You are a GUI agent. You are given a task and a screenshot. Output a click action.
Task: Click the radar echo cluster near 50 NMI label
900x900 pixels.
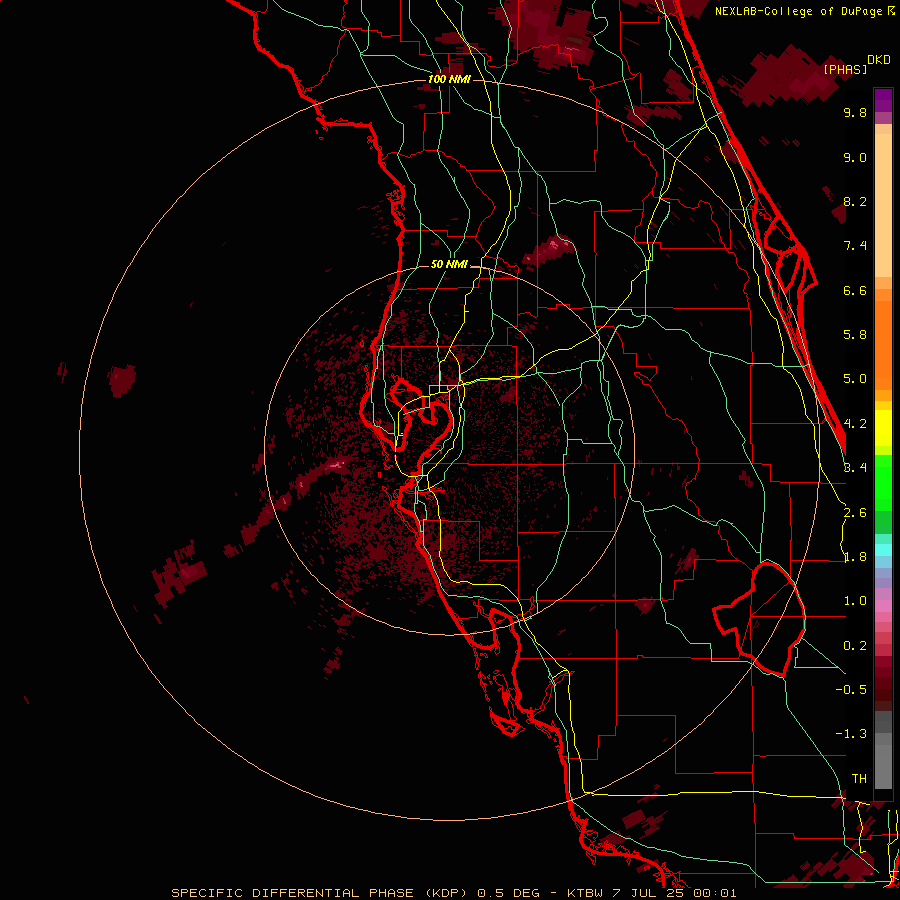pos(547,249)
